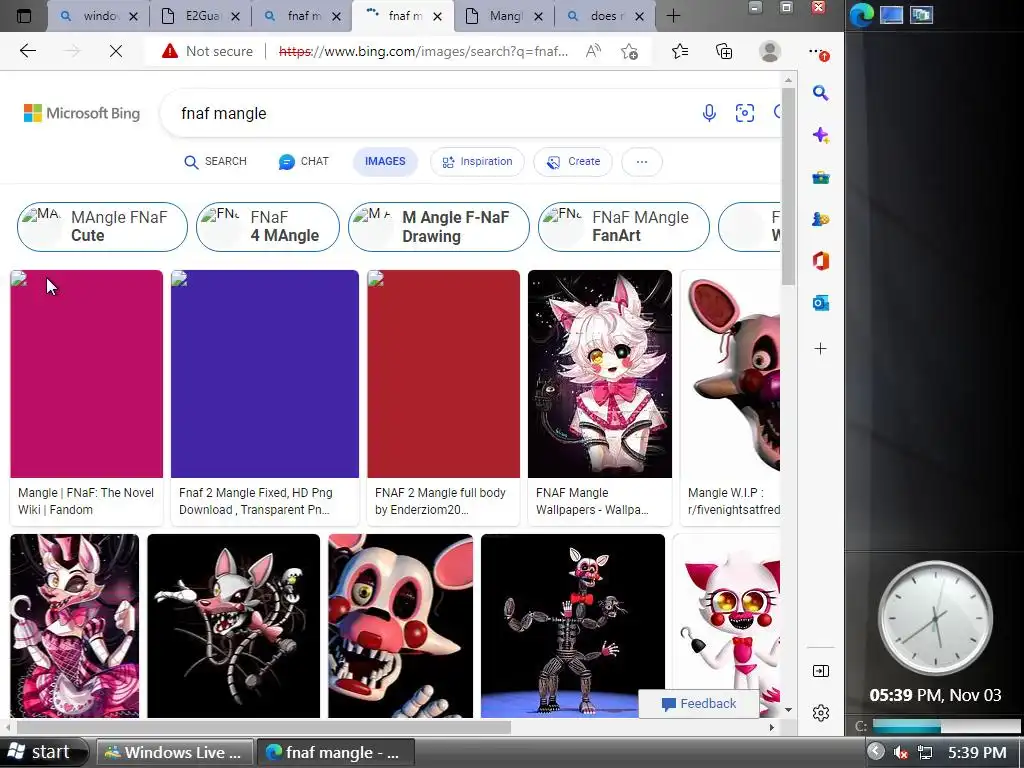Click the M Angle F-NaF Drawing suggestion
The image size is (1024, 768).
pyautogui.click(x=439, y=227)
